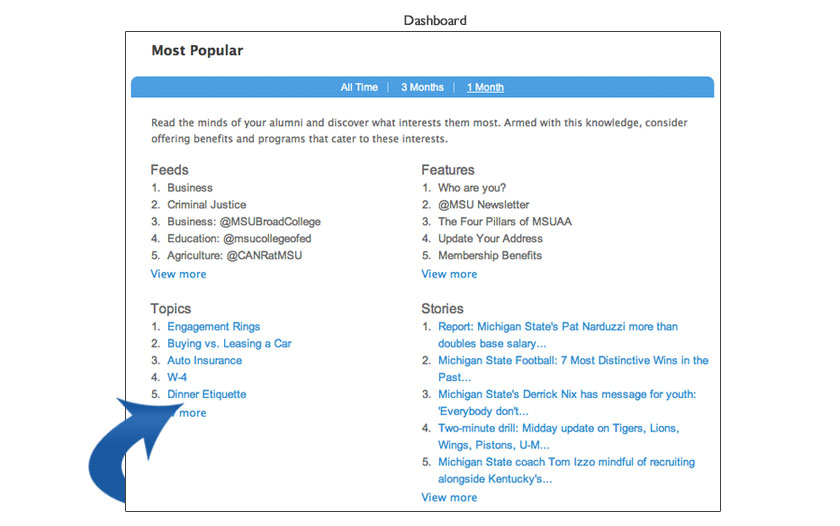Open the Pat Narduzzi base salary story
Viewport: 840px width, 526px height.
click(x=558, y=335)
